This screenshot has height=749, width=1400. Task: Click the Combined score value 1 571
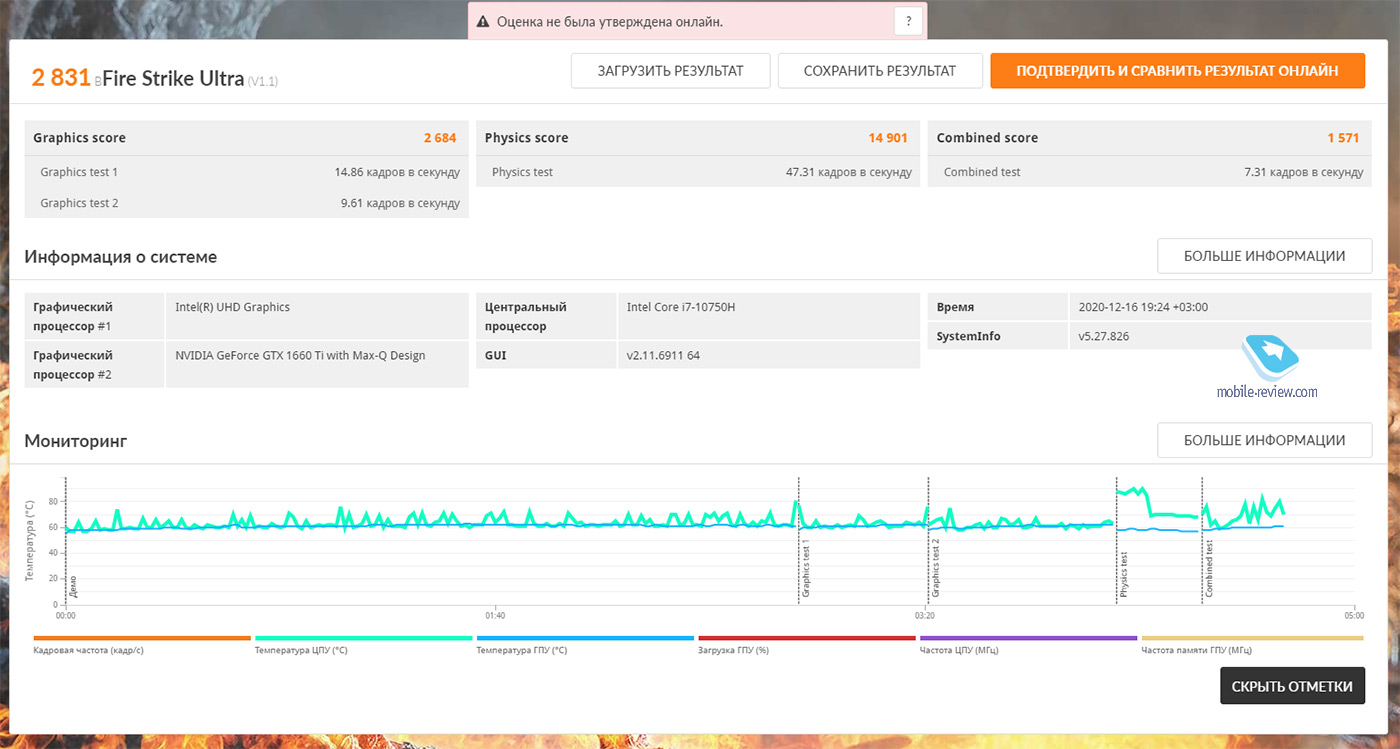pos(1342,138)
